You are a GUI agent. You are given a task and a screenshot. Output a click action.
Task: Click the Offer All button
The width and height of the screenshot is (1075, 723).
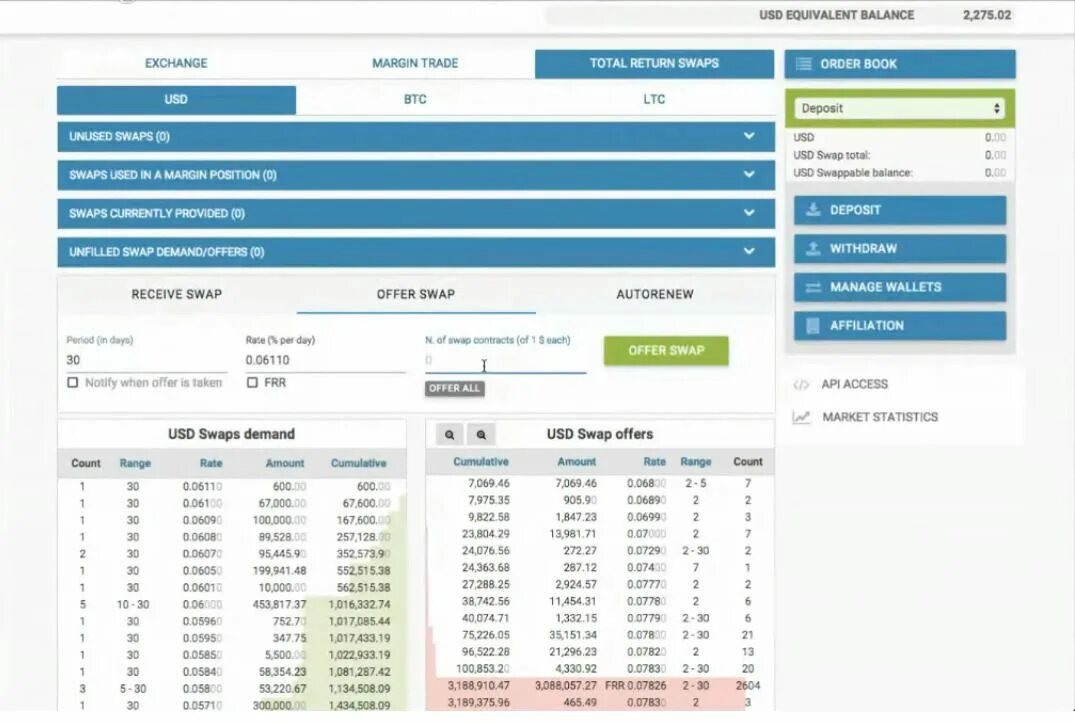[x=454, y=388]
